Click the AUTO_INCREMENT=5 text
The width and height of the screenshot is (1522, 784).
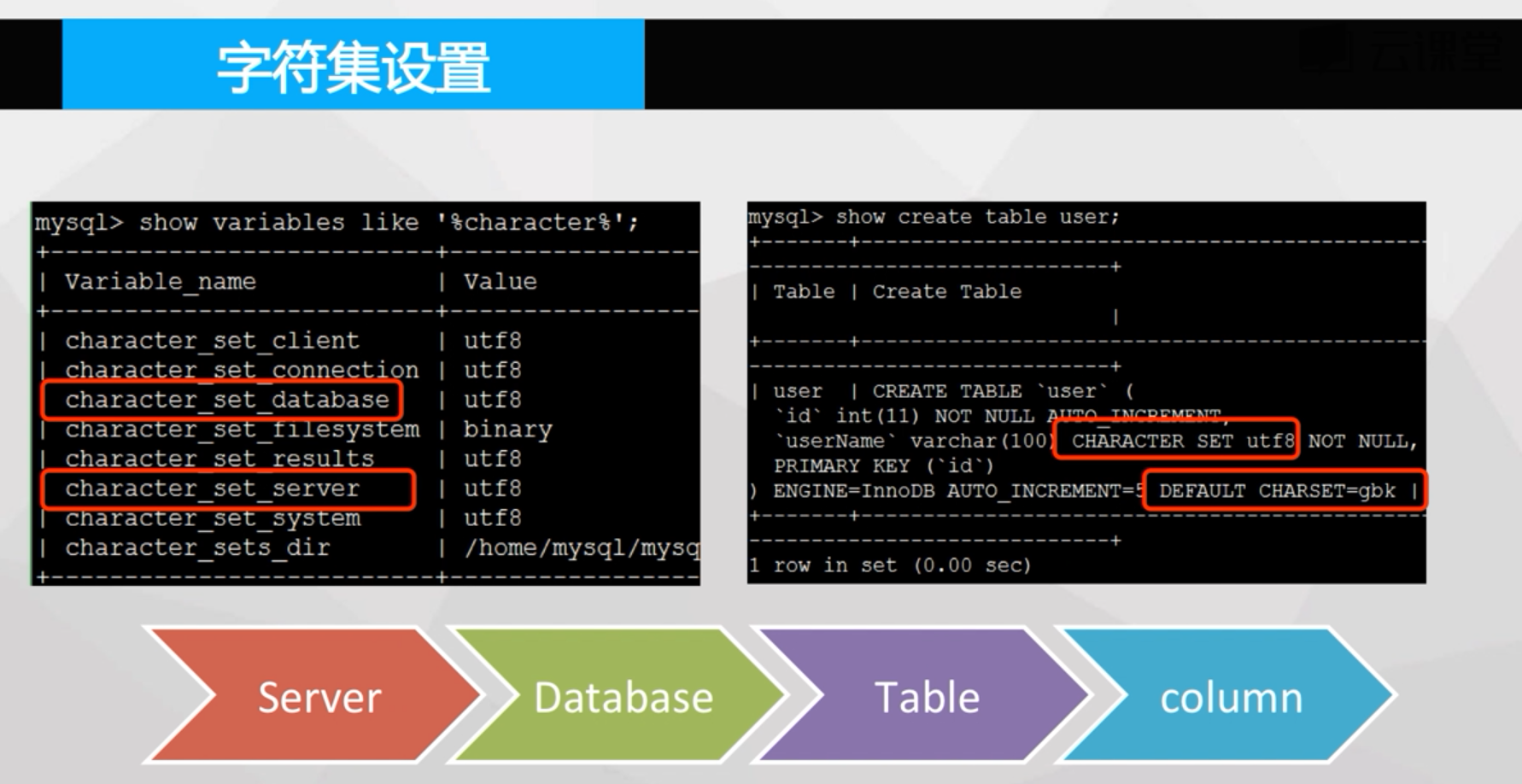pyautogui.click(x=1045, y=491)
